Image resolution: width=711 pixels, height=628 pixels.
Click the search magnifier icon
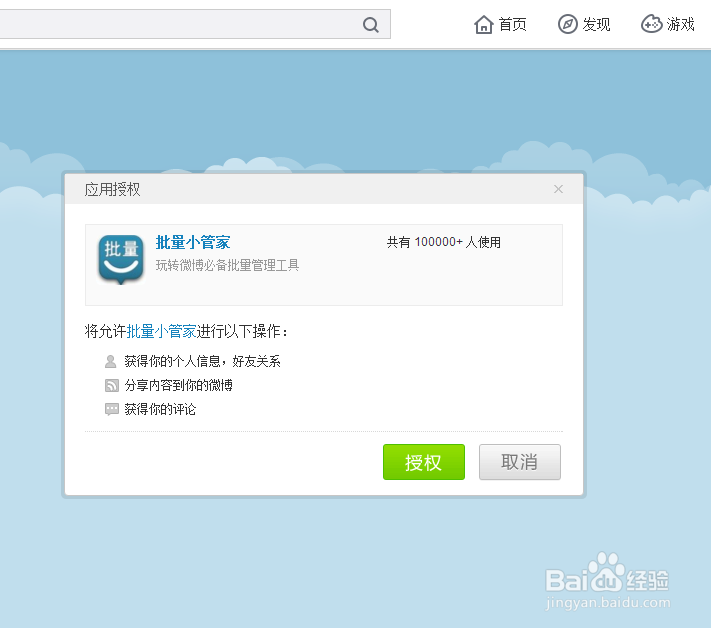pos(371,24)
